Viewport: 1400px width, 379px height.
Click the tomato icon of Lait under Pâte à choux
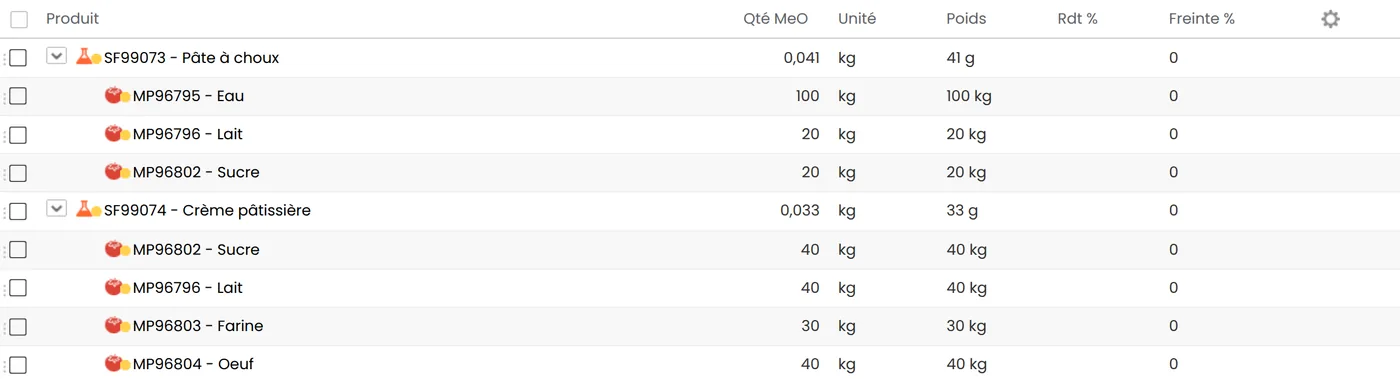click(x=113, y=134)
